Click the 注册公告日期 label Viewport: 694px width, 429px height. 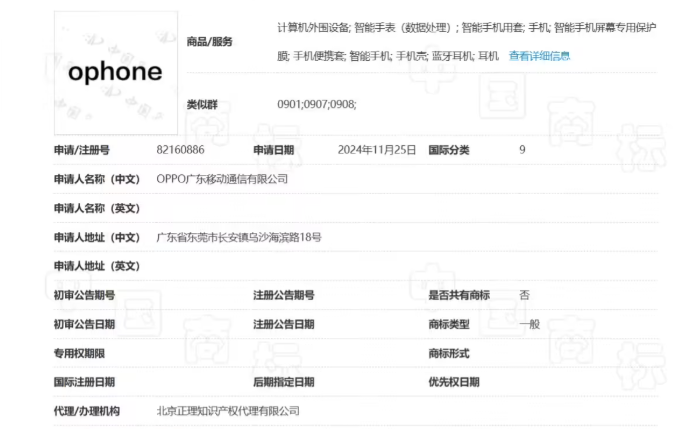(284, 324)
